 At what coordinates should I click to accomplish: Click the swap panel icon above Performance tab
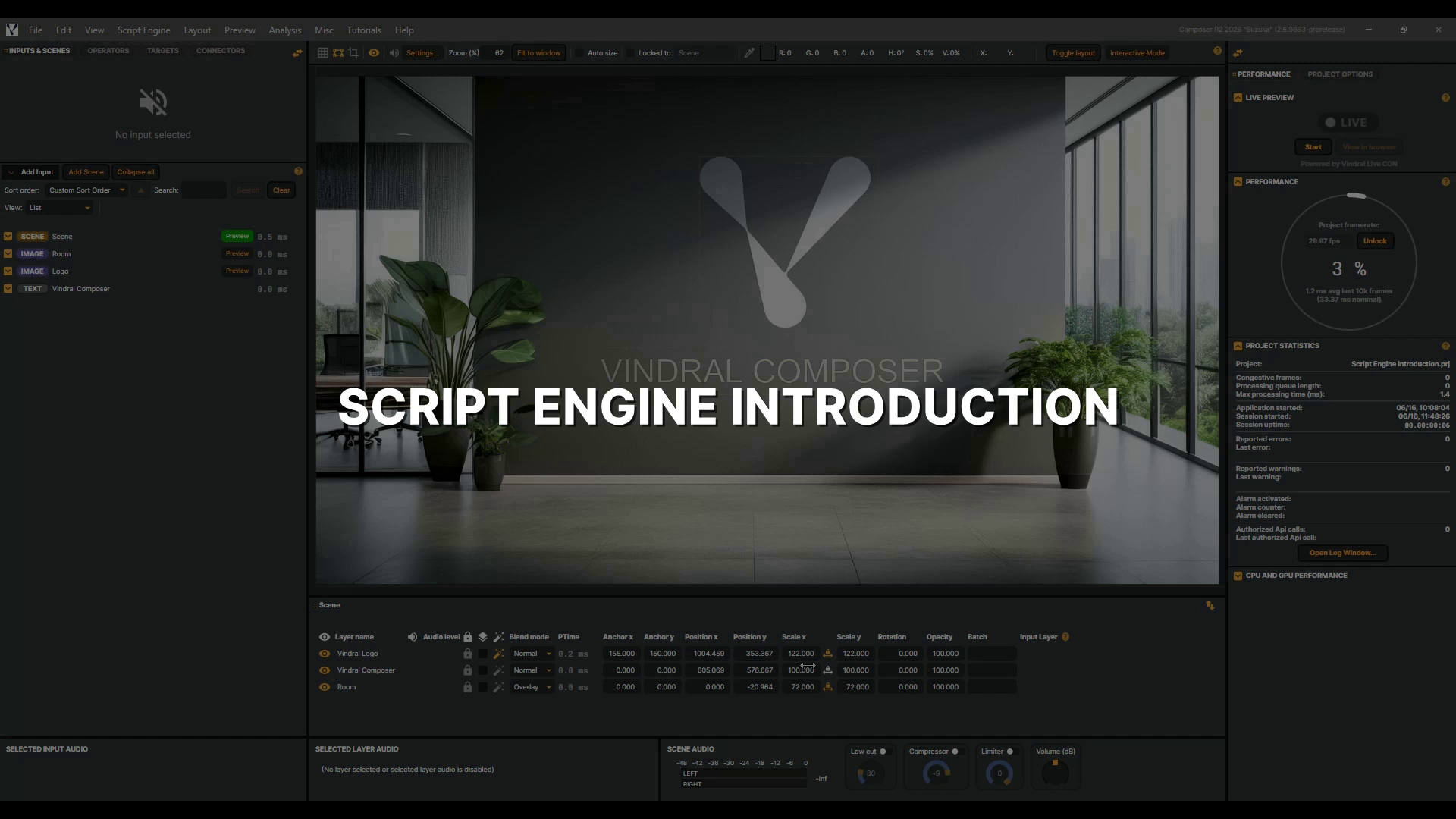click(1238, 53)
